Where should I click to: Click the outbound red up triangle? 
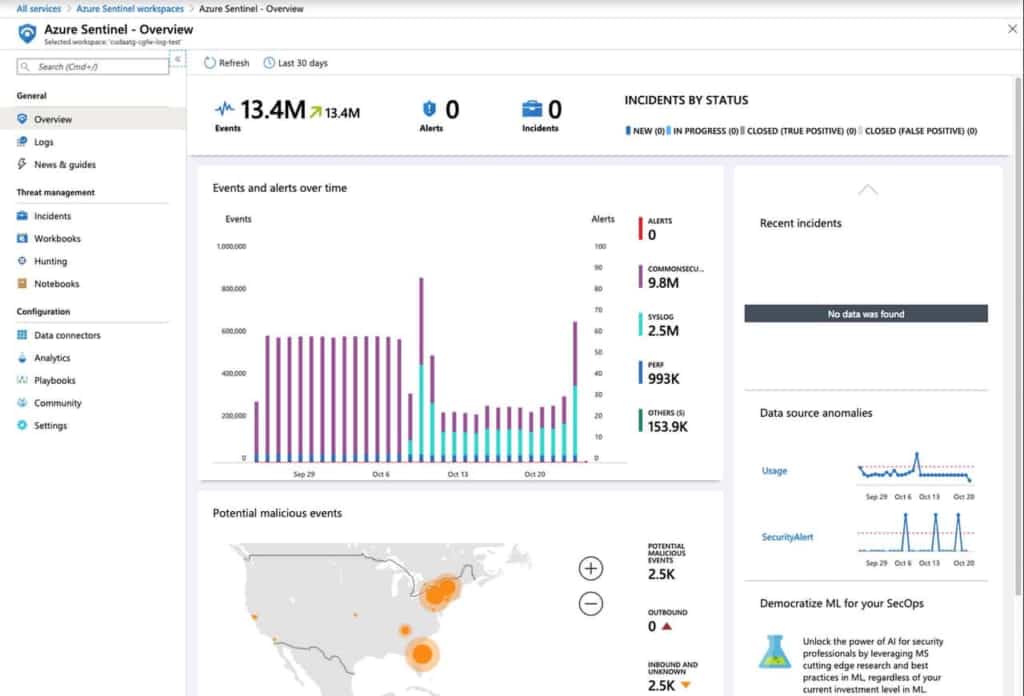[667, 626]
